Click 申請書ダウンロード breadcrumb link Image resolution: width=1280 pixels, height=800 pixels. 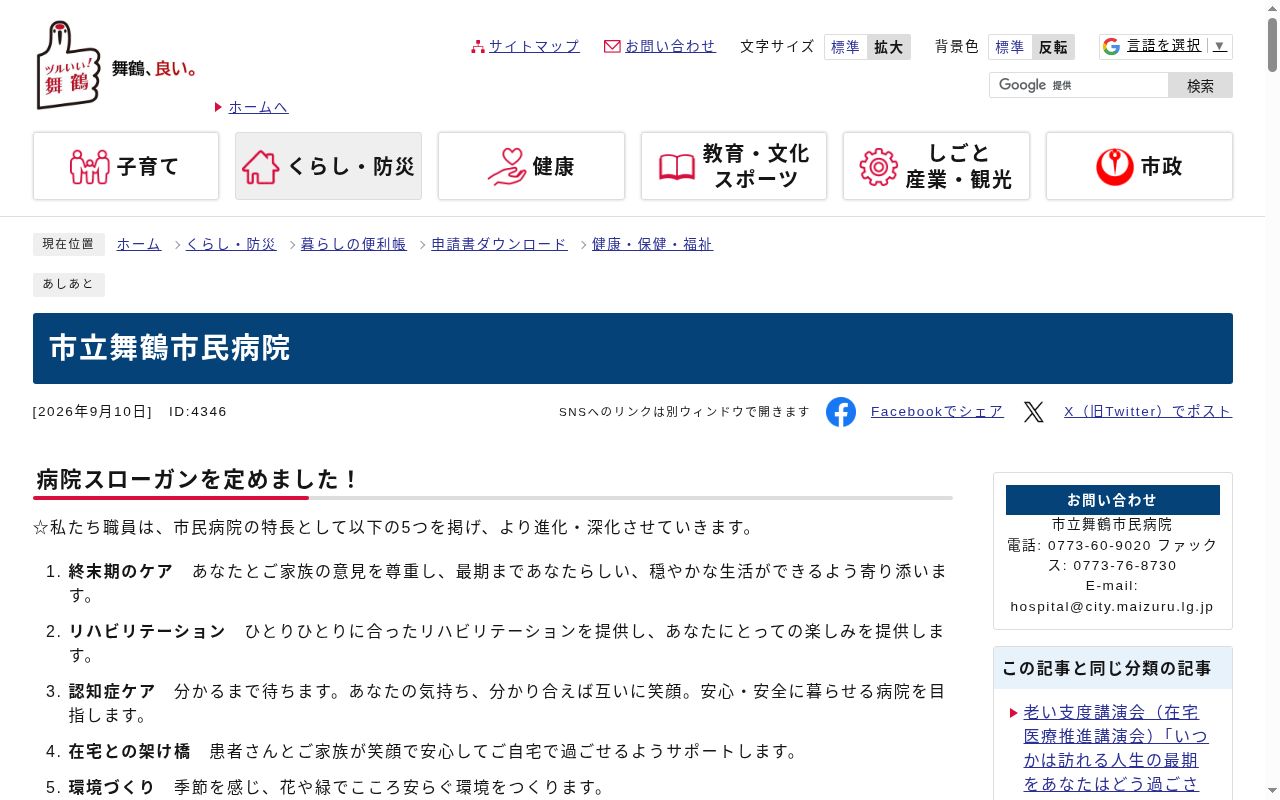(x=499, y=244)
